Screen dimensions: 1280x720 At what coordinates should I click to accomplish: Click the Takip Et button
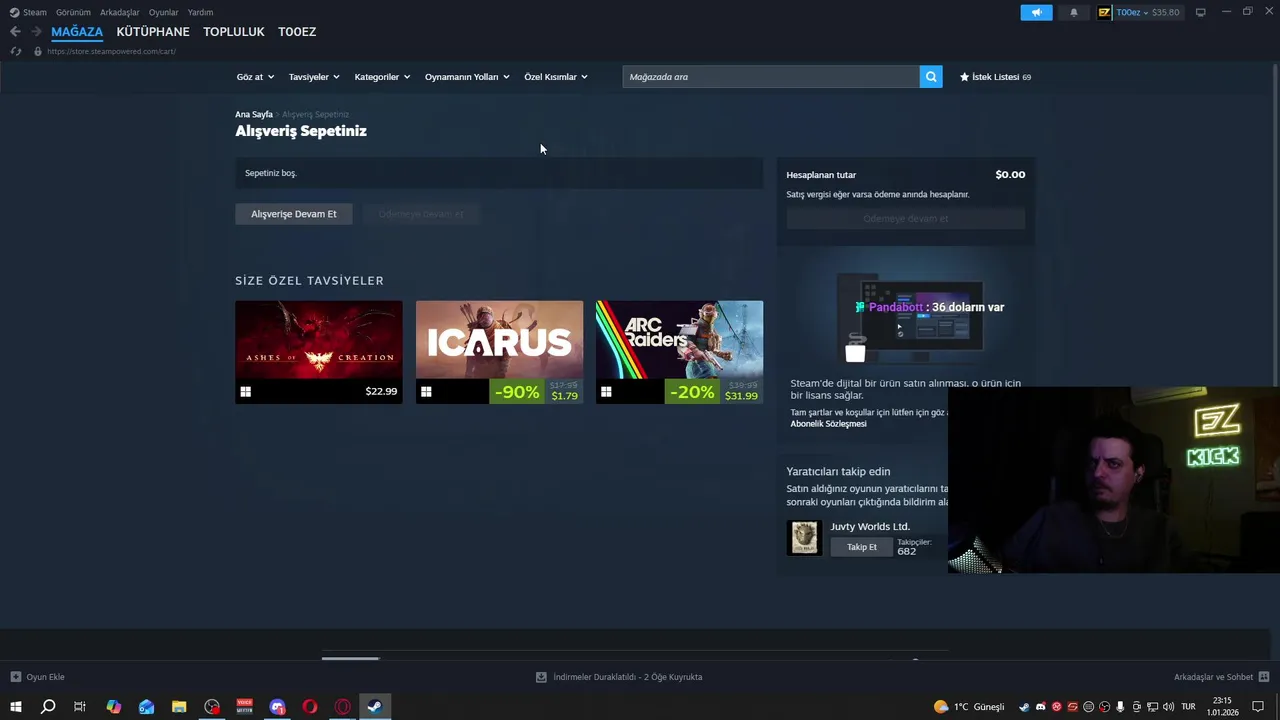click(862, 547)
